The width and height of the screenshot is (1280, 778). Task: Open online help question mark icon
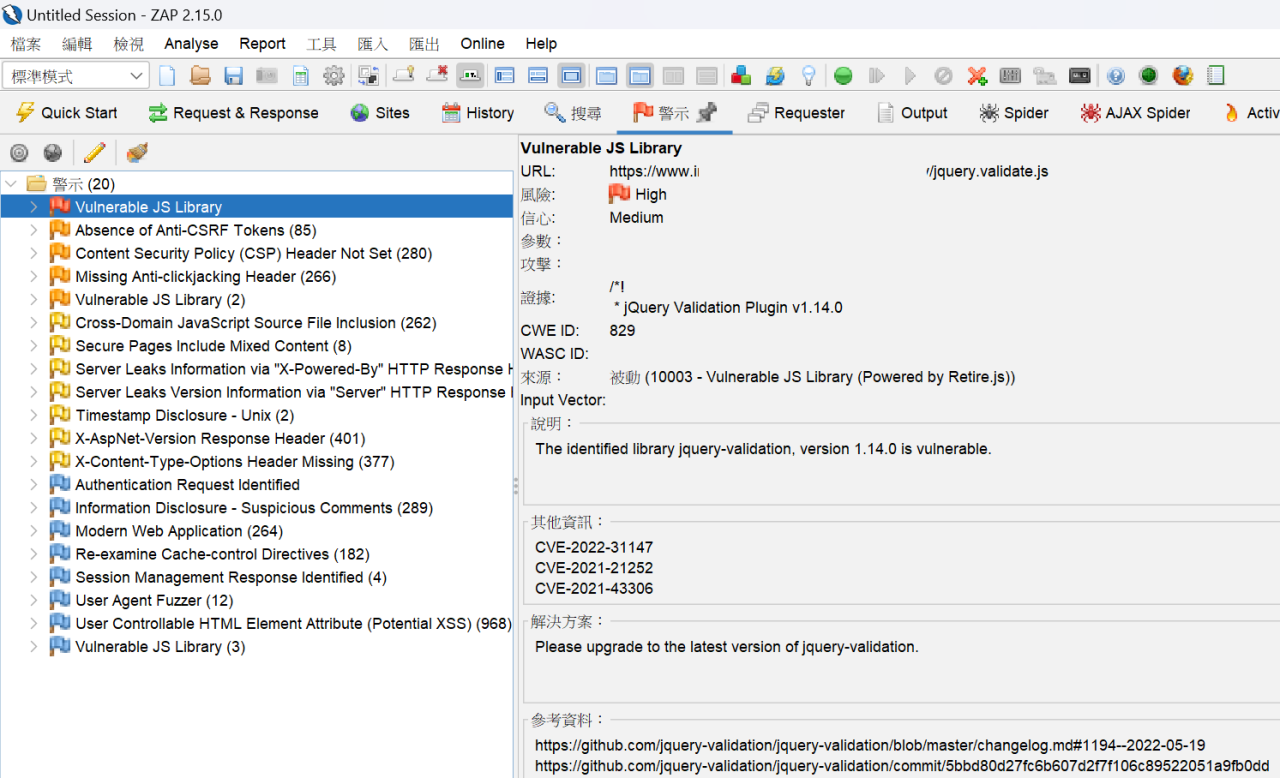[1116, 76]
